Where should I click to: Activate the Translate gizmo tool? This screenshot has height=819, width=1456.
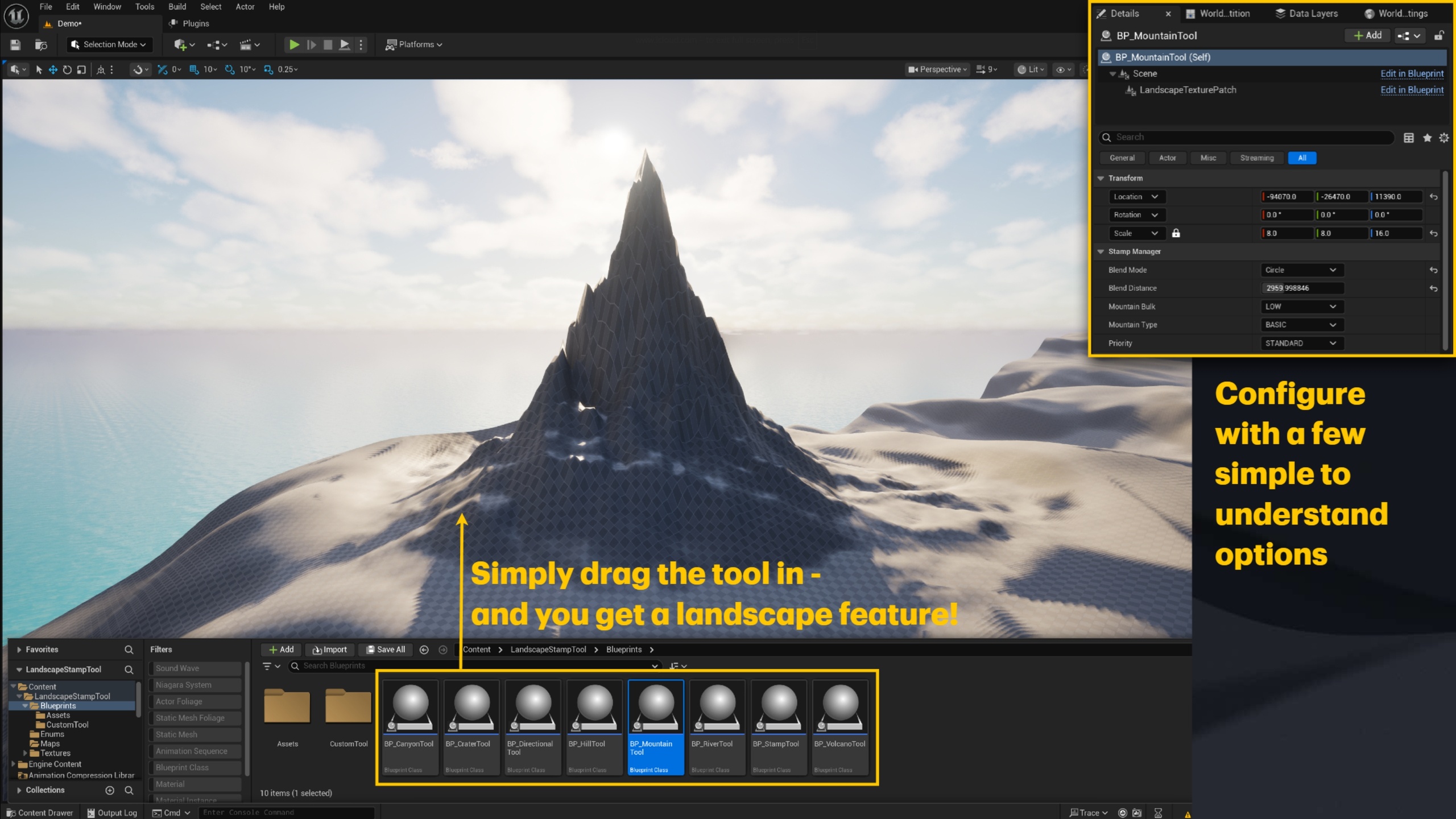(53, 69)
